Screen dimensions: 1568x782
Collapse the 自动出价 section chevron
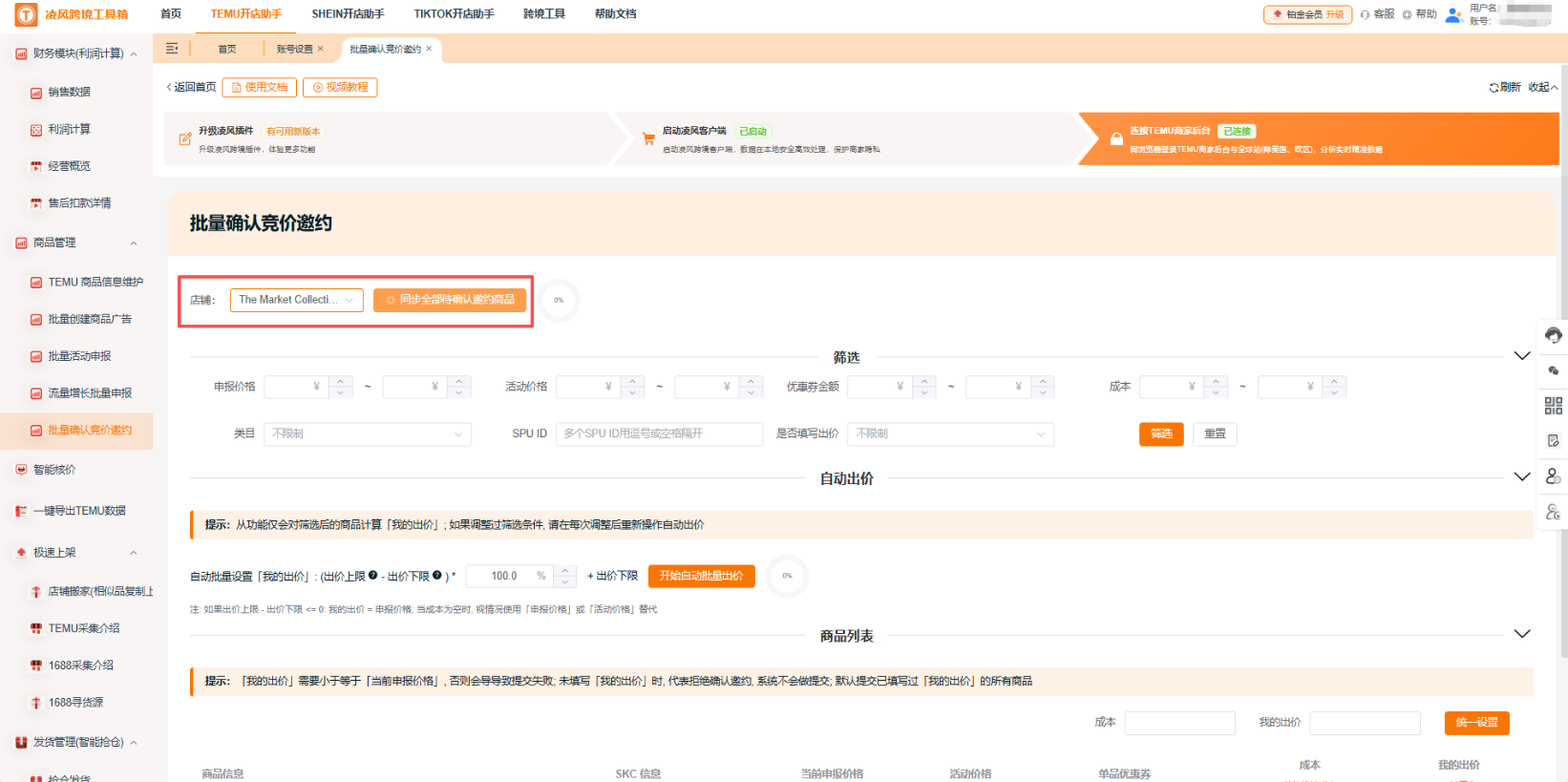click(x=1522, y=477)
